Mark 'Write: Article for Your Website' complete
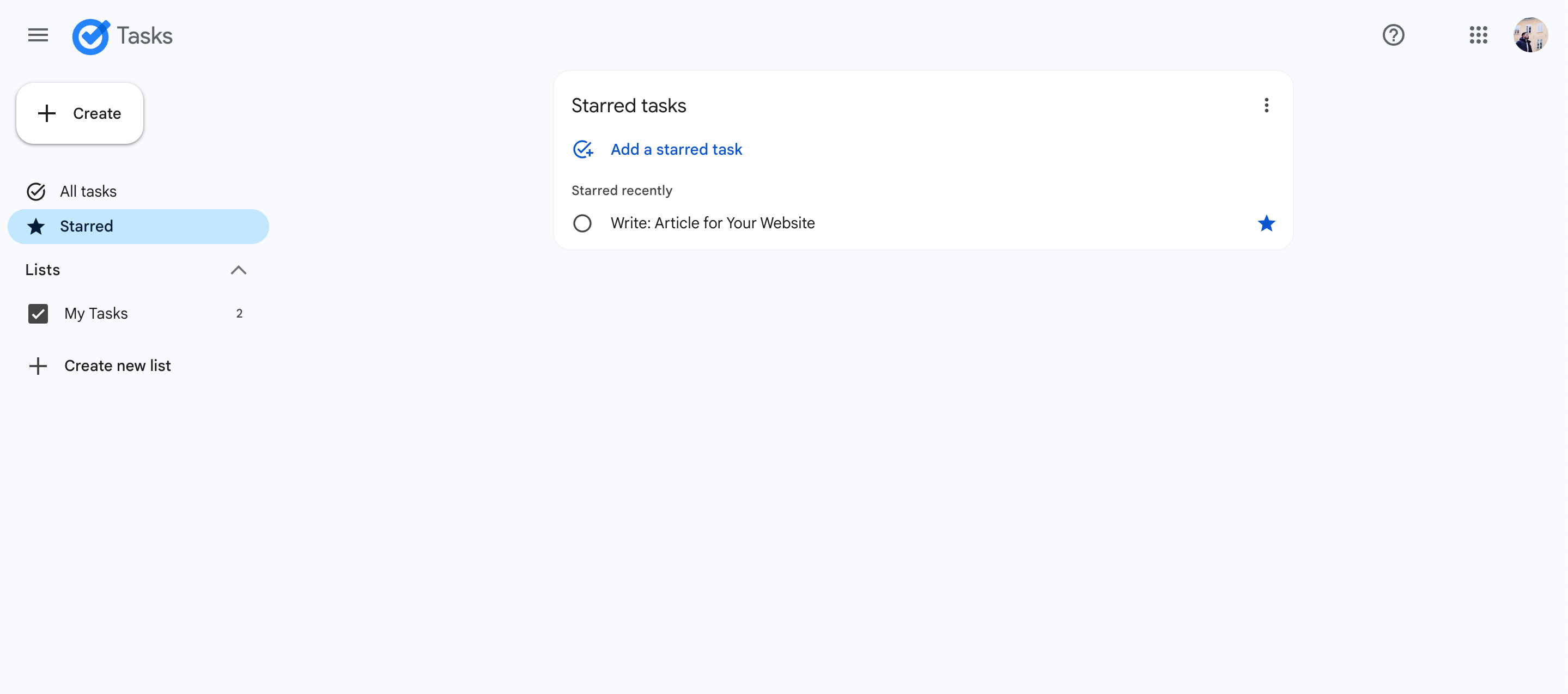 click(582, 223)
